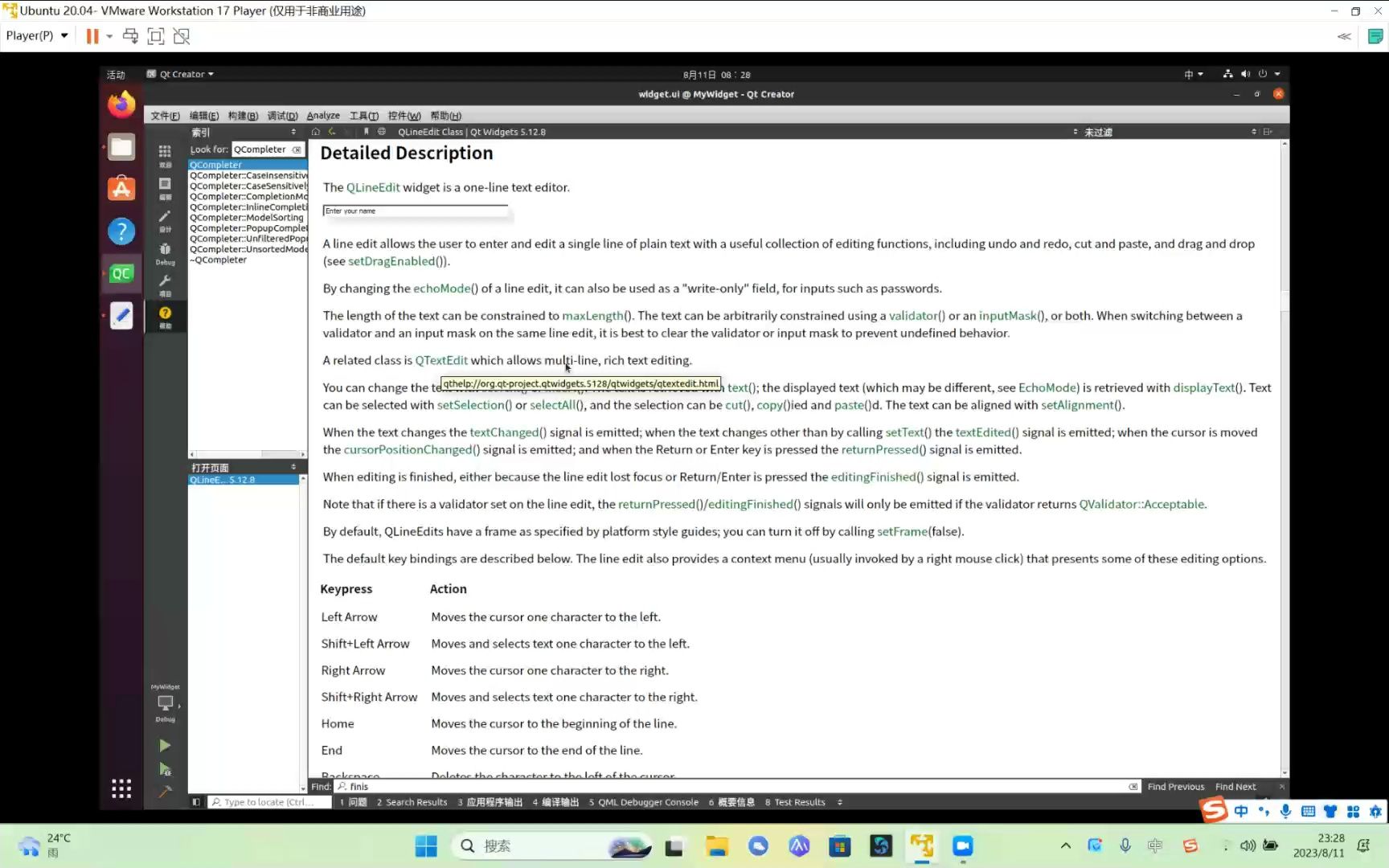Go back in help history
Screen dimensions: 1389x868
coord(332,132)
